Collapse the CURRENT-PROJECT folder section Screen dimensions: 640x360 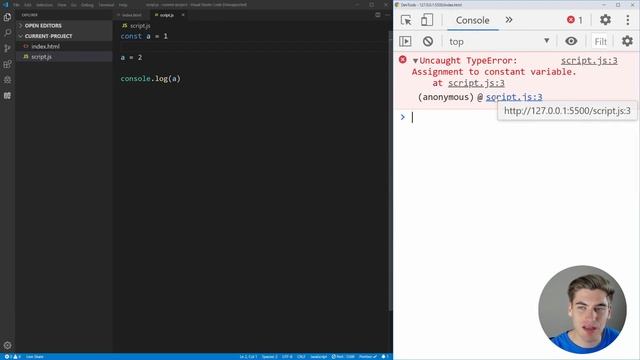pos(64,36)
